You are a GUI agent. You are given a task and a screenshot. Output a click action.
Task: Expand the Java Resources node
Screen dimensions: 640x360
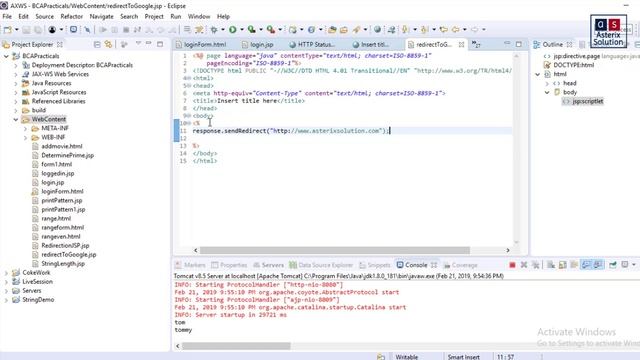click(16, 83)
